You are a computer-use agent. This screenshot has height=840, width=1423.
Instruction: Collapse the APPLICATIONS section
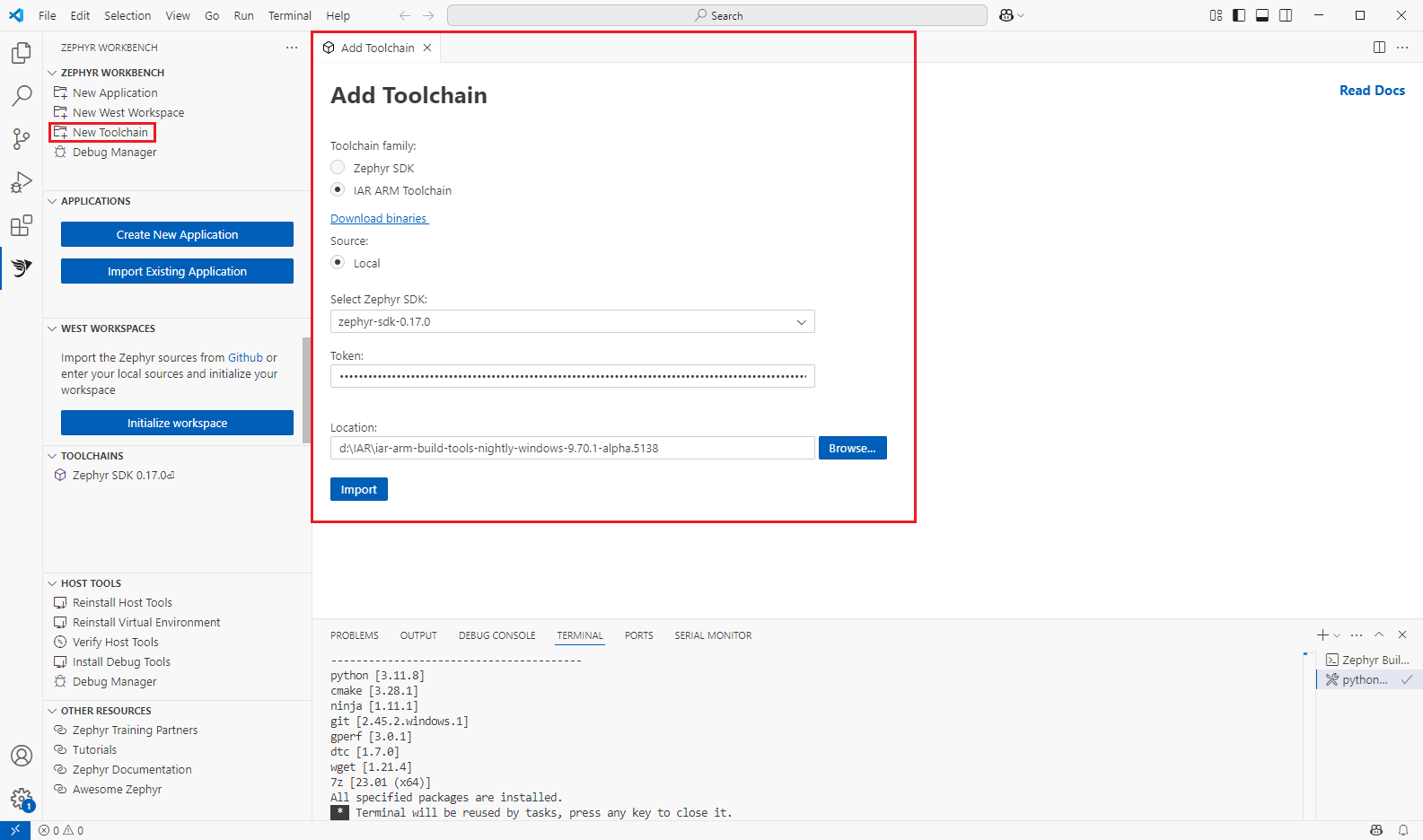tap(52, 201)
